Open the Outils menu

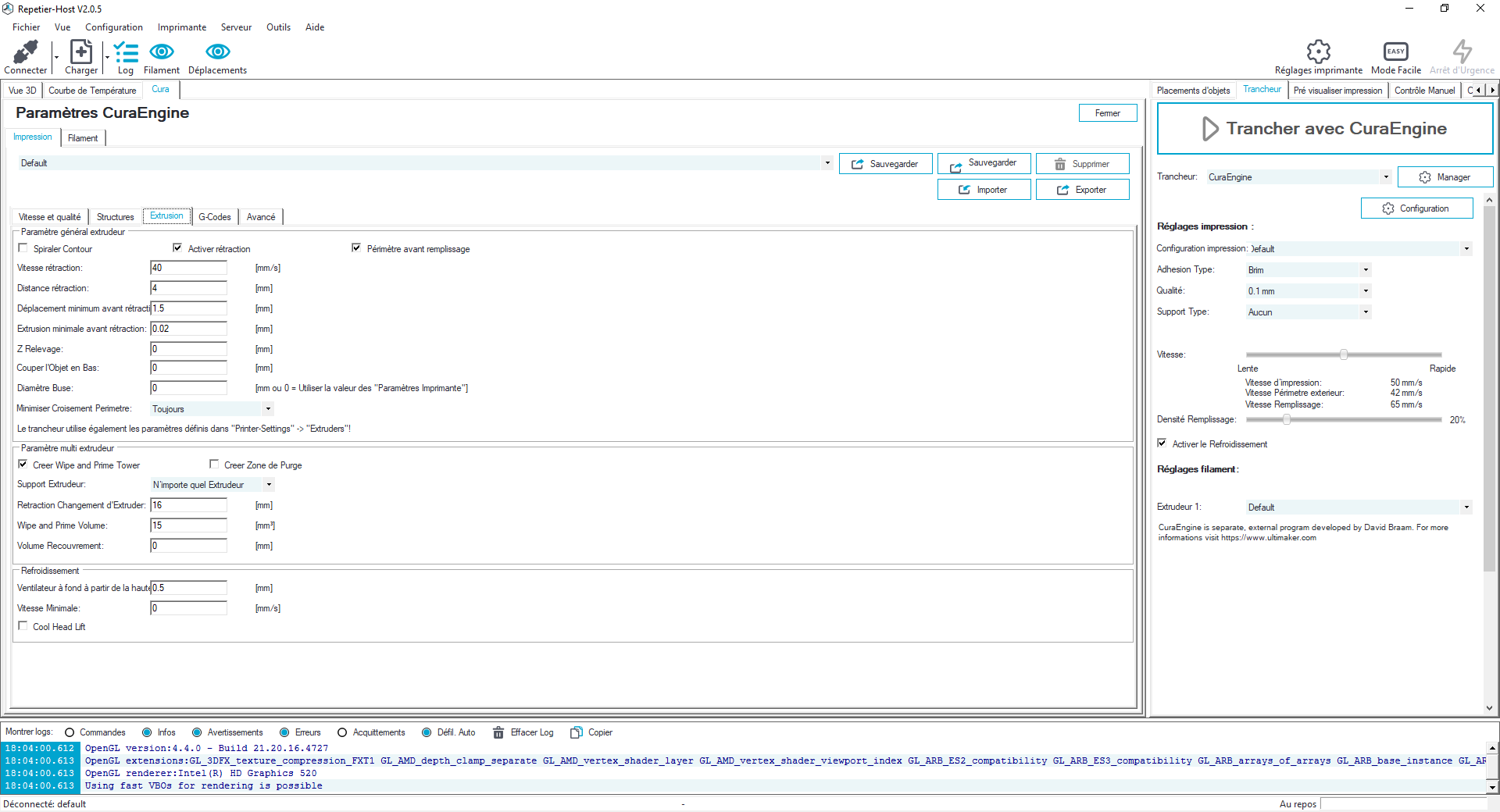[x=278, y=27]
